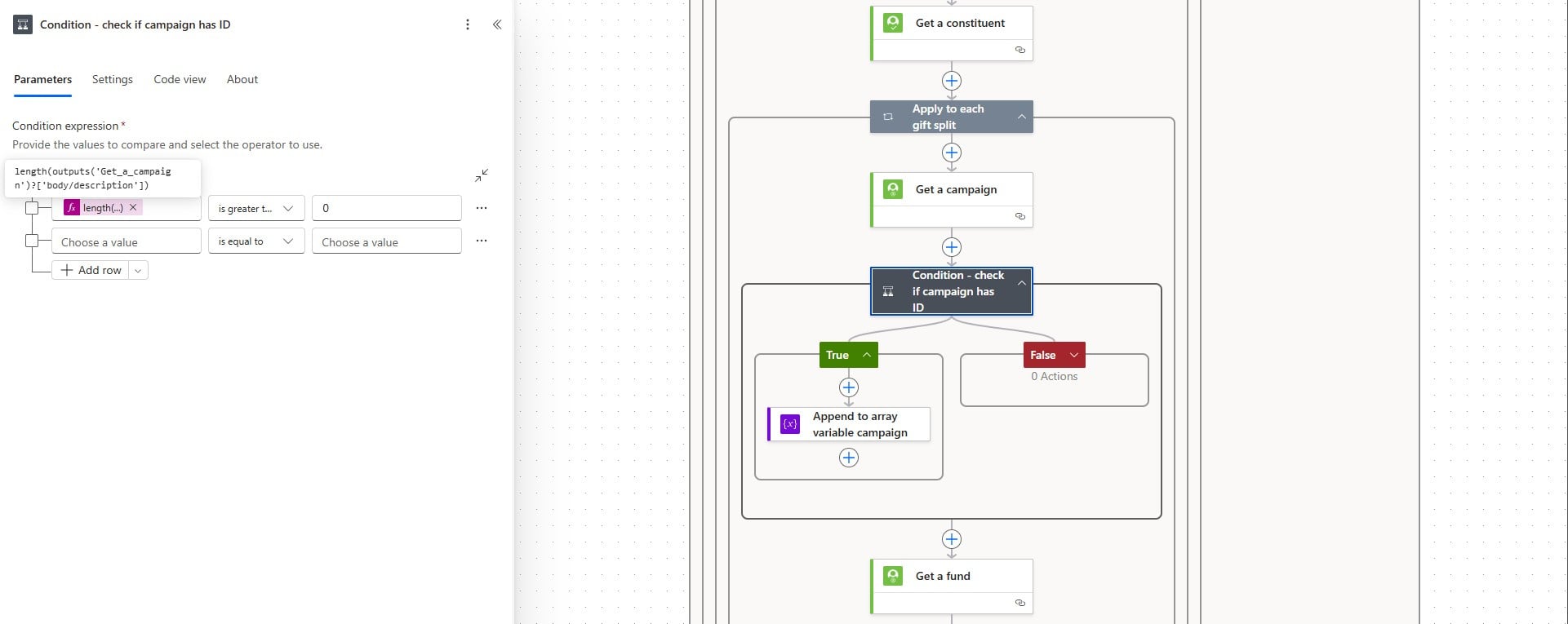Image resolution: width=1568 pixels, height=624 pixels.
Task: Click the Get a campaign connector icon
Action: [x=893, y=189]
